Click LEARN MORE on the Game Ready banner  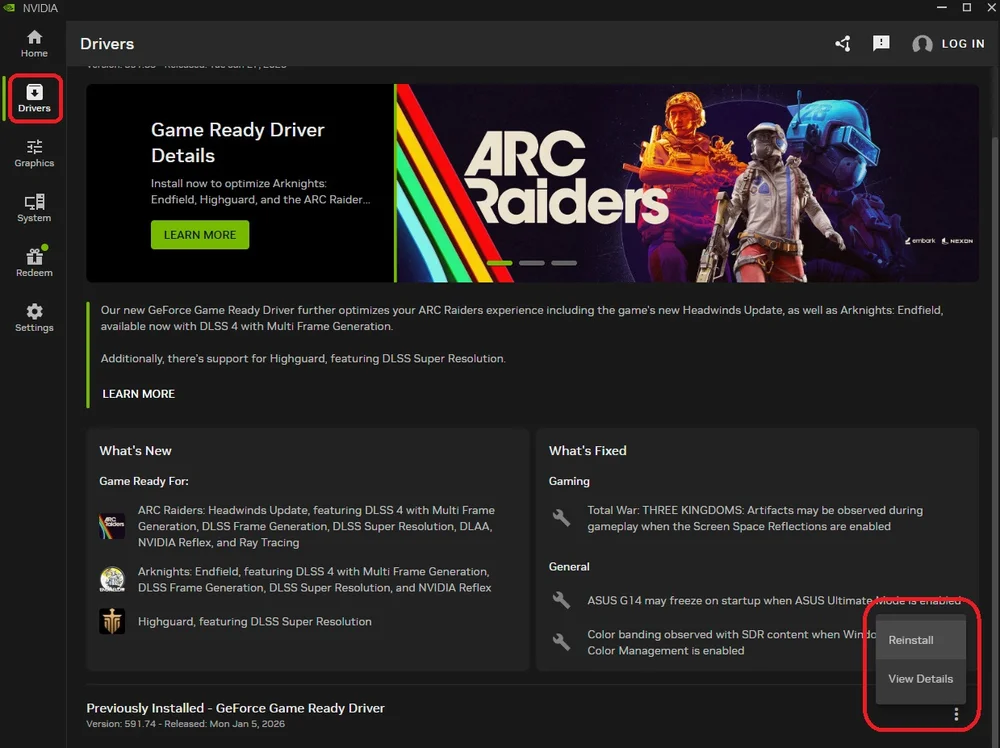pos(199,234)
